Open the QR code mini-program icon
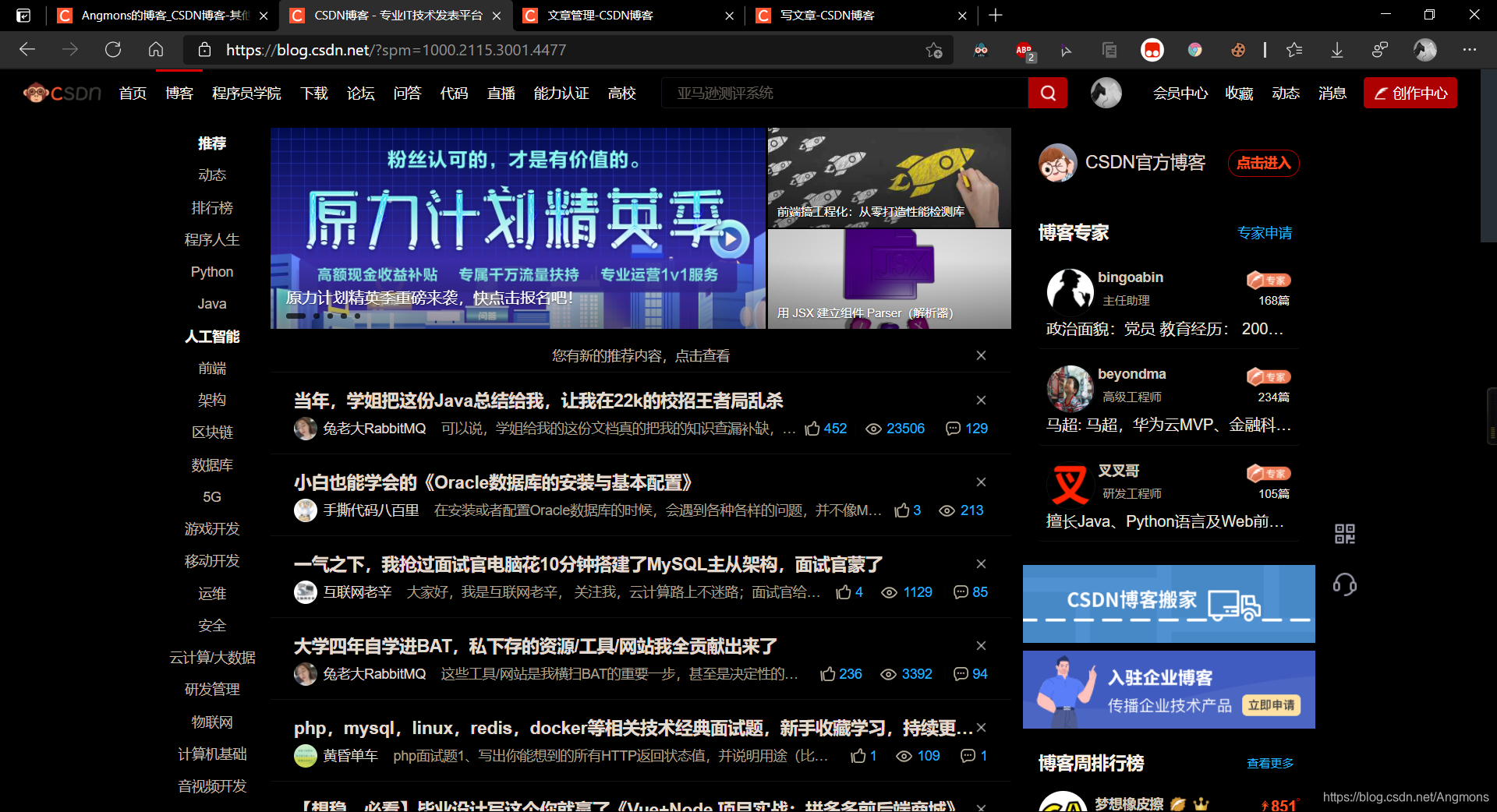 1343,534
